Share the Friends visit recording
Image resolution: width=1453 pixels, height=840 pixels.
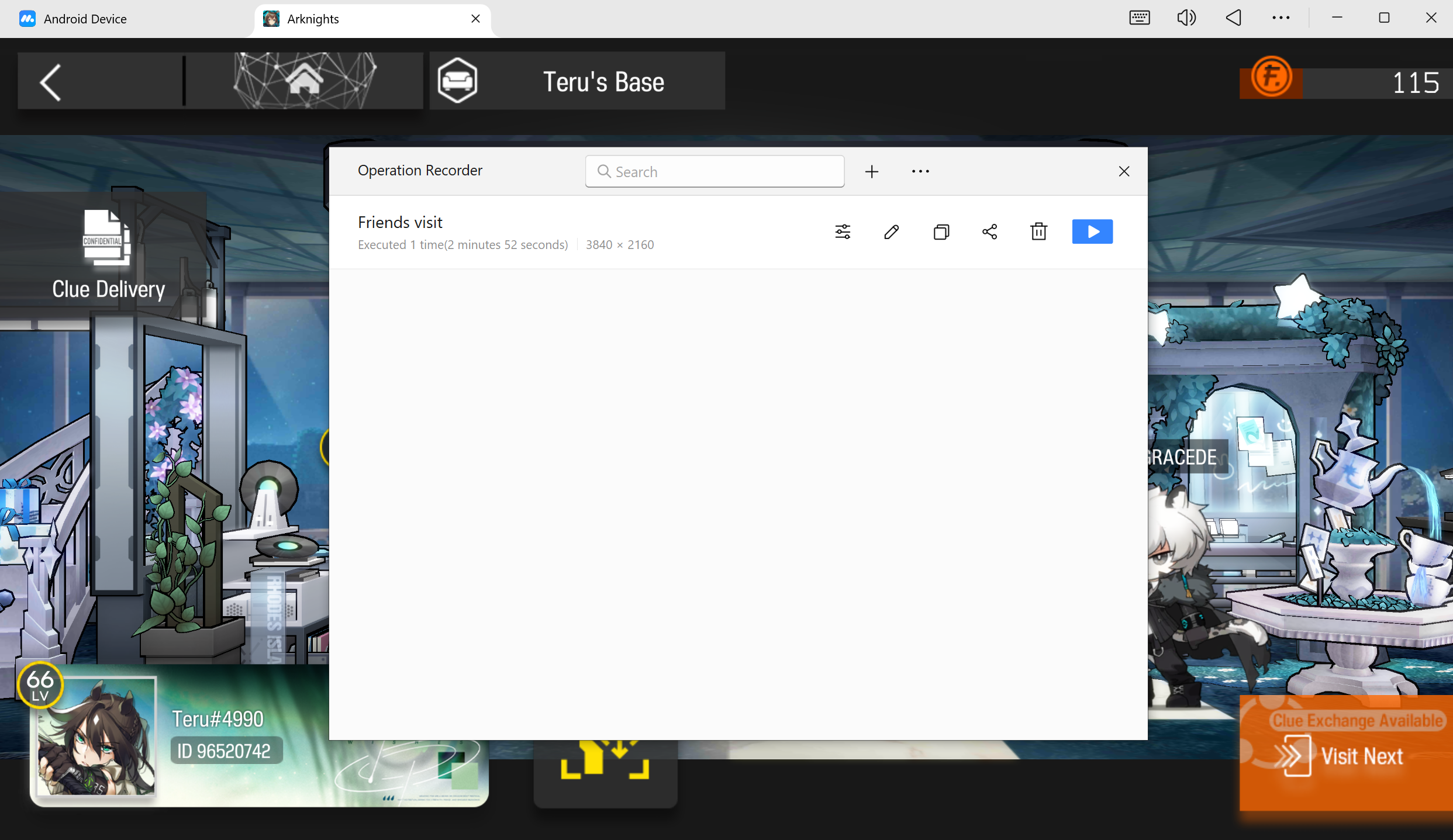989,231
